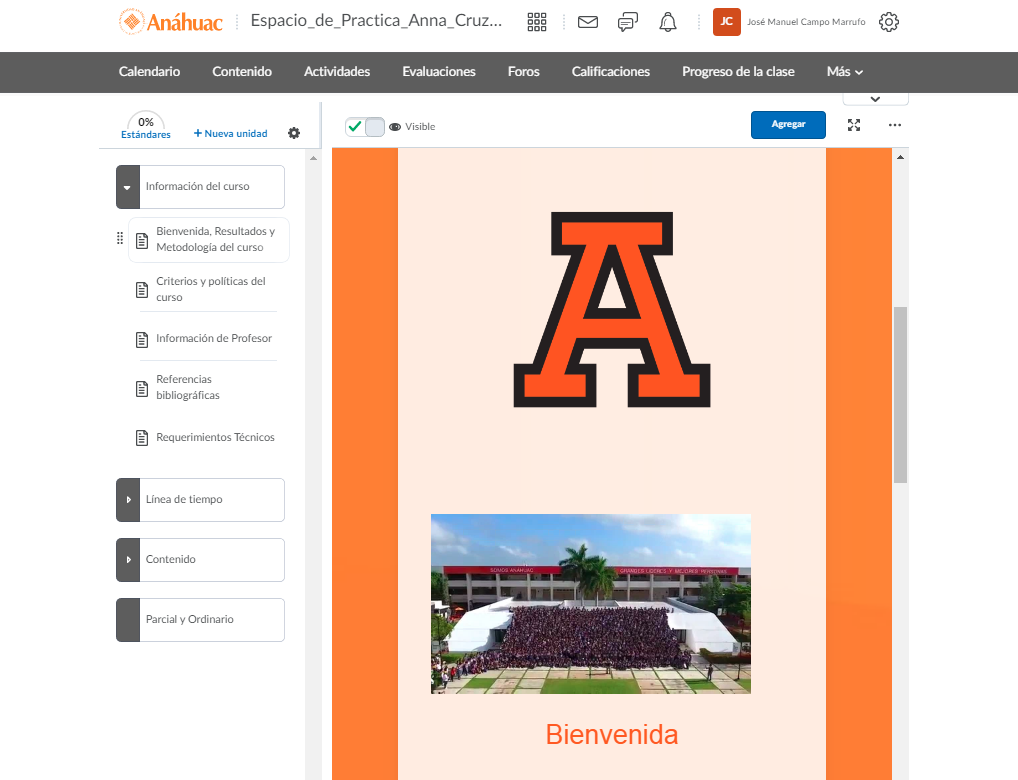Click the sidebar settings gear icon
This screenshot has height=780, width=1018.
(x=294, y=133)
